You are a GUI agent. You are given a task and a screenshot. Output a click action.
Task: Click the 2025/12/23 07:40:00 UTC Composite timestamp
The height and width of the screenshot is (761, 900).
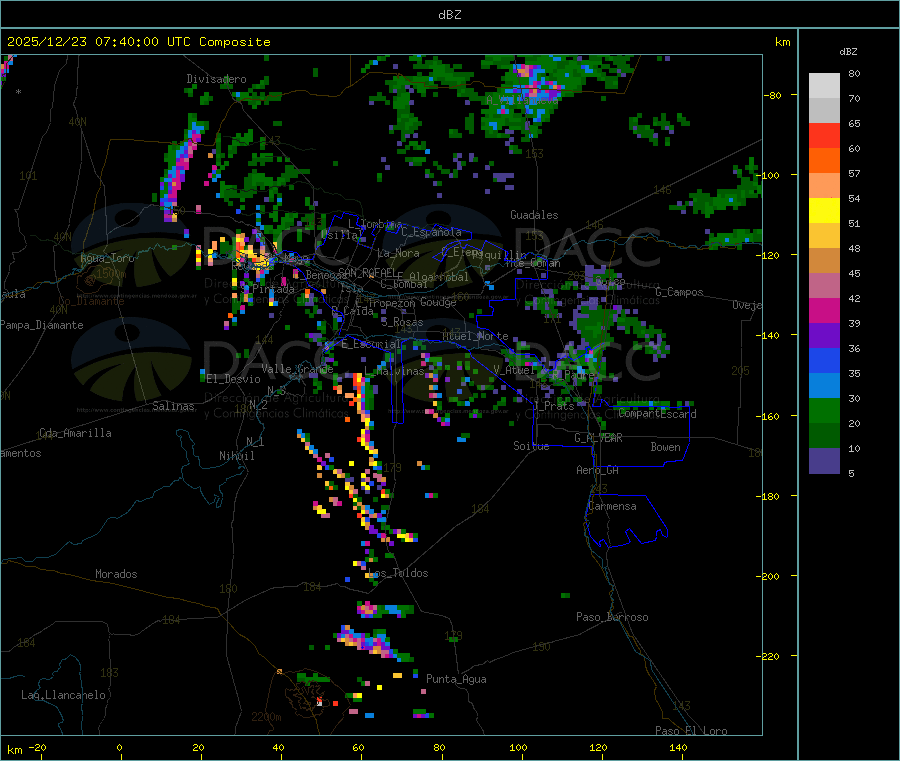pyautogui.click(x=138, y=42)
